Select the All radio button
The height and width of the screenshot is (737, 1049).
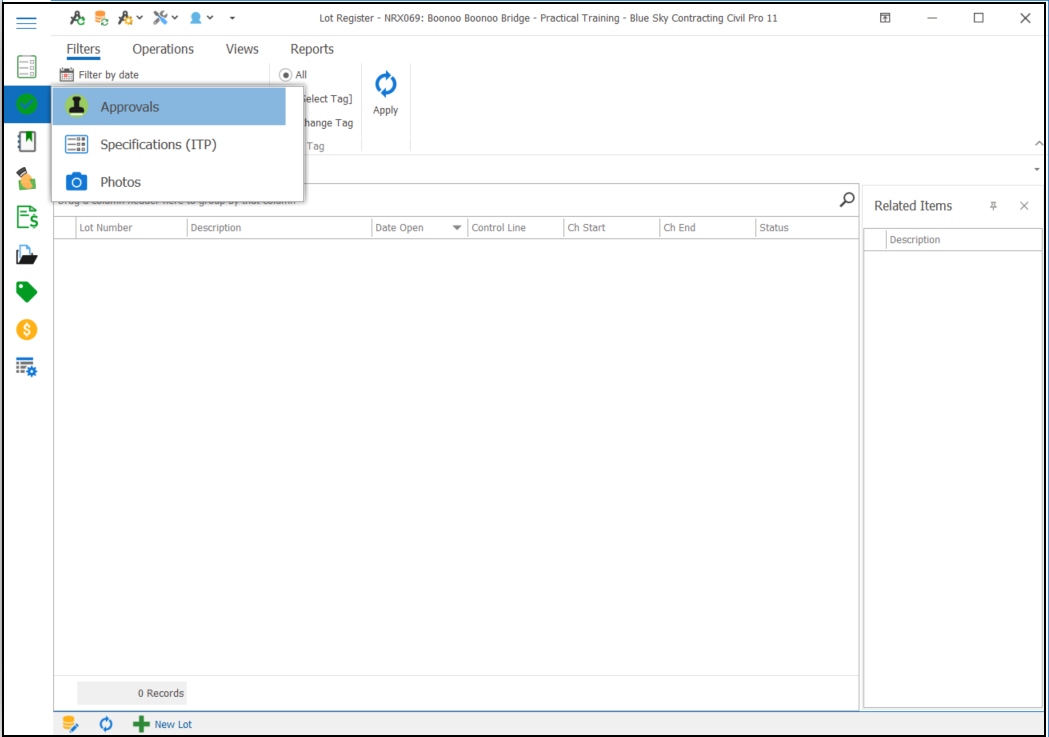[286, 75]
